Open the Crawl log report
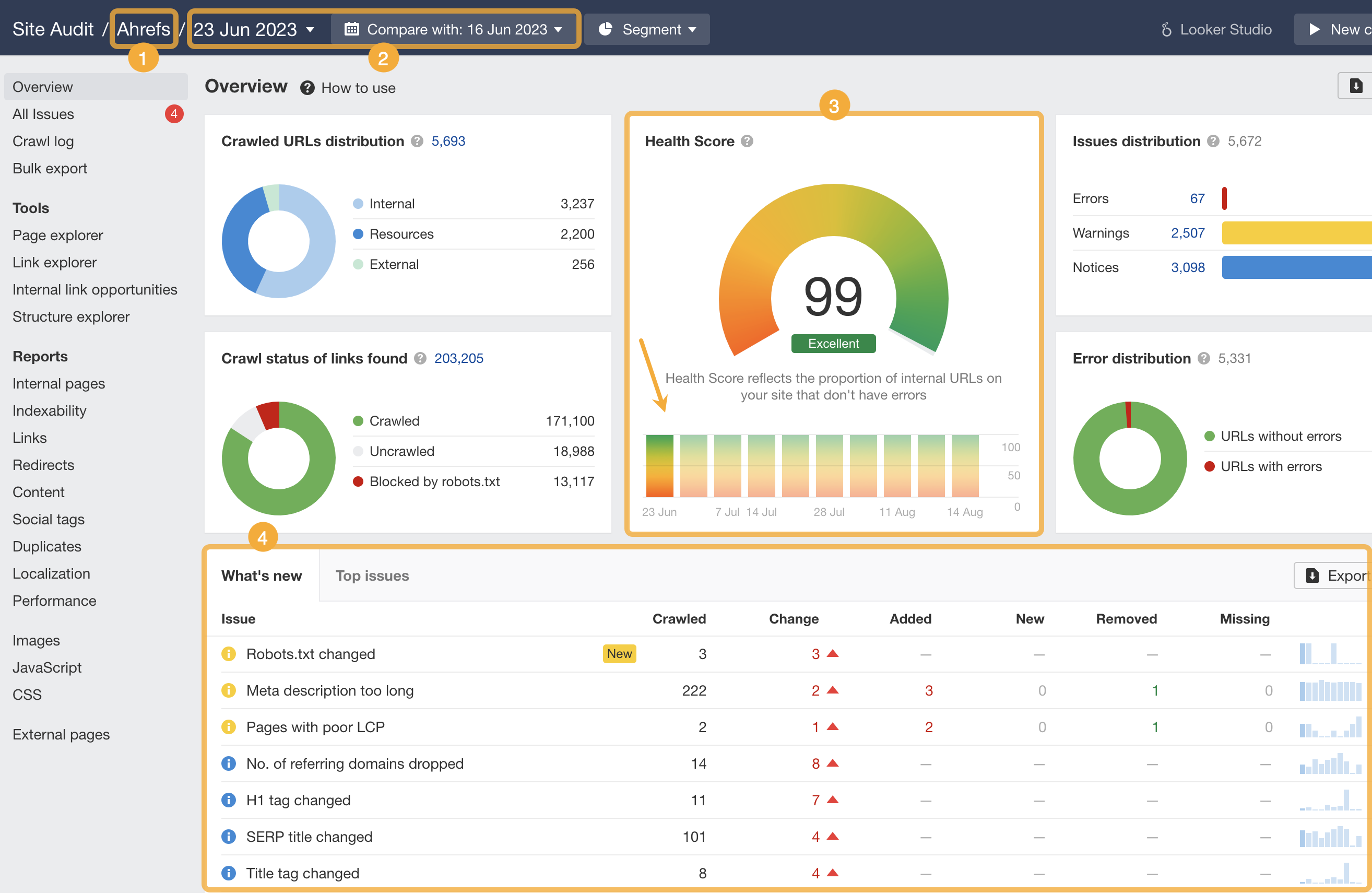This screenshot has height=893, width=1372. point(43,140)
